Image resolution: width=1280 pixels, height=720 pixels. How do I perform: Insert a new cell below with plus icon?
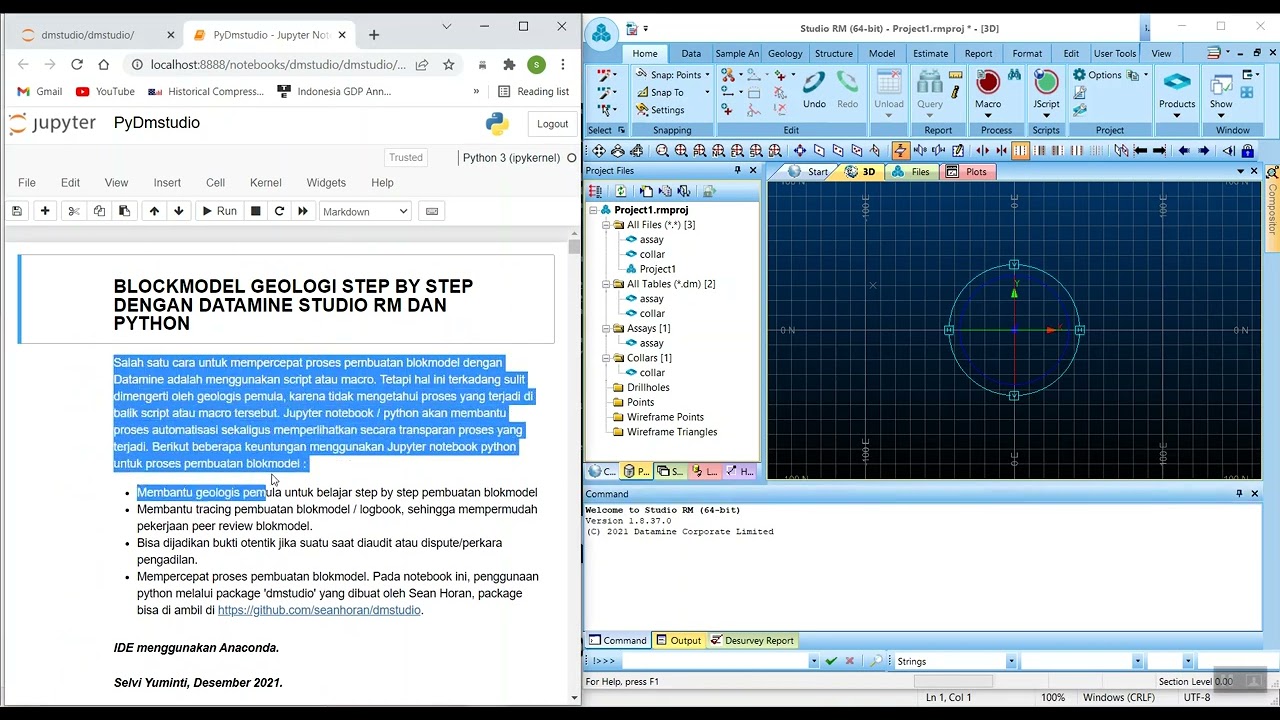(x=45, y=211)
